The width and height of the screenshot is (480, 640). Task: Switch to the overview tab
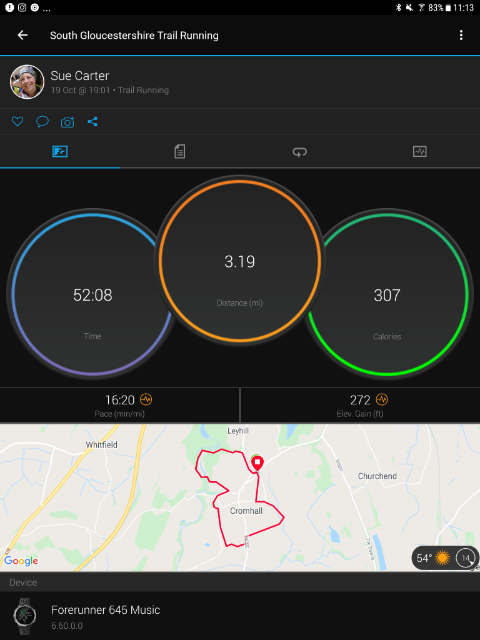coord(60,152)
